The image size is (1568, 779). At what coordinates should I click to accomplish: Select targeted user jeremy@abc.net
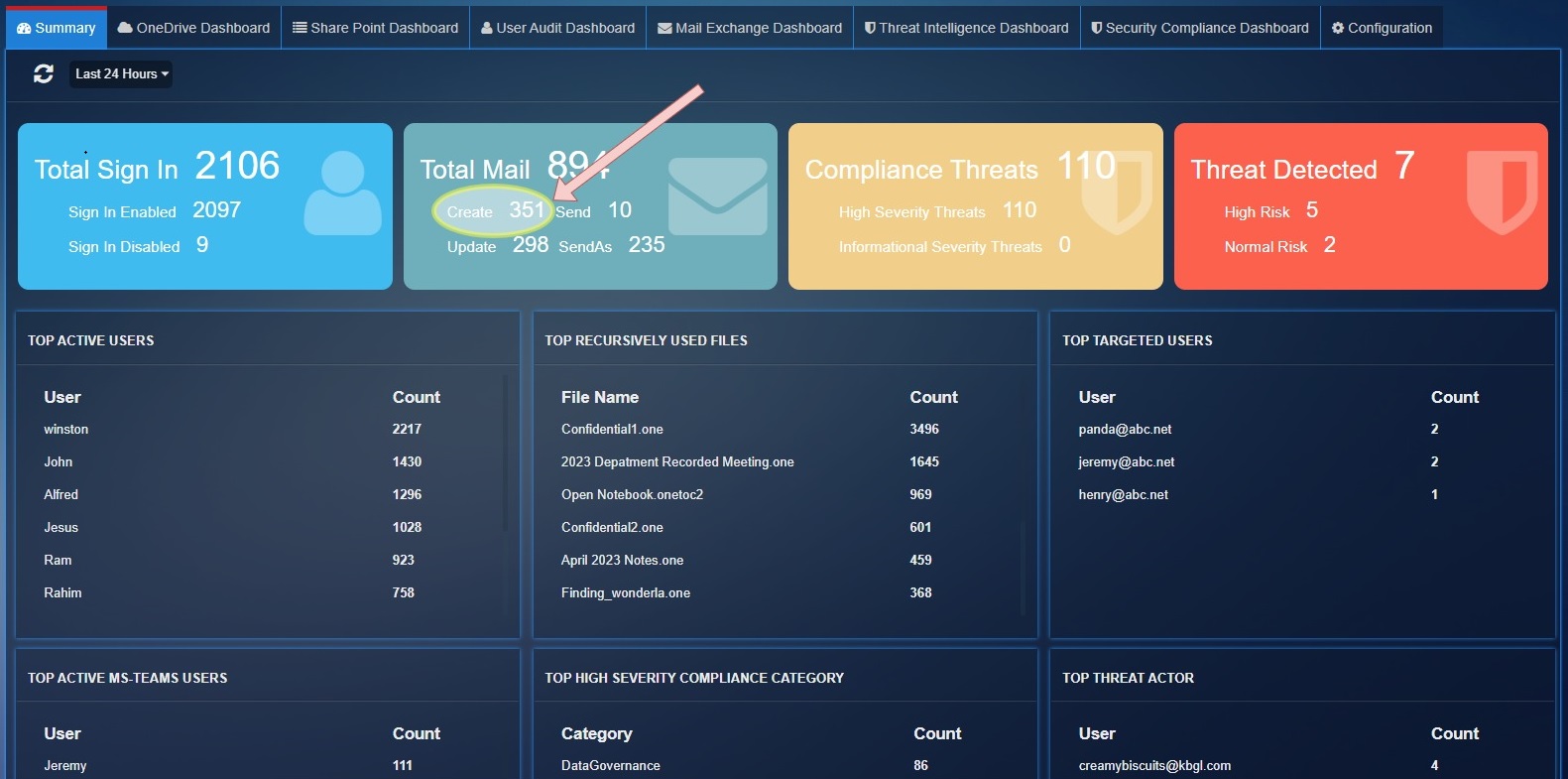[x=1127, y=462]
